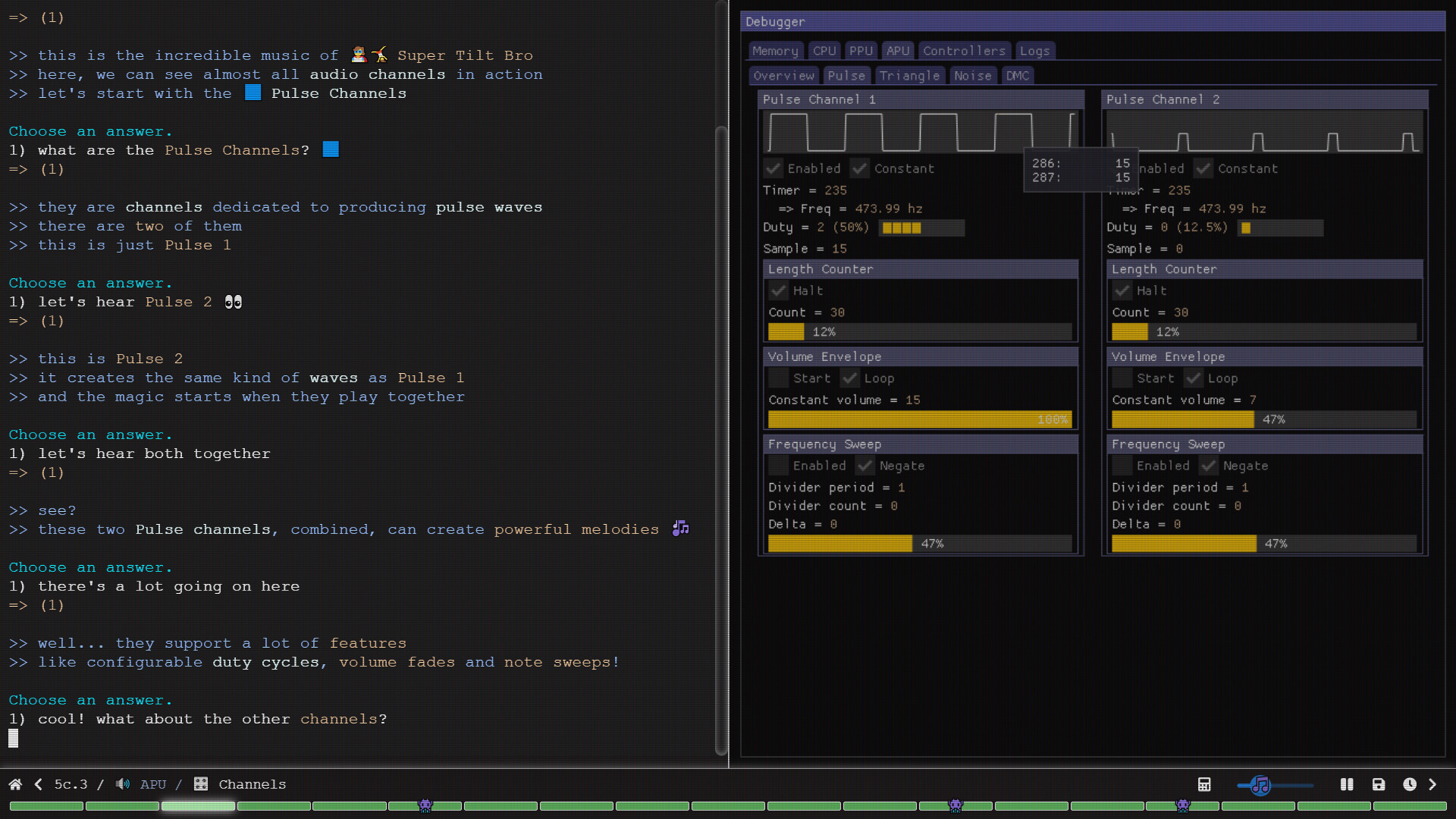Open the calculator icon at bottom right
The width and height of the screenshot is (1456, 819).
click(x=1205, y=785)
